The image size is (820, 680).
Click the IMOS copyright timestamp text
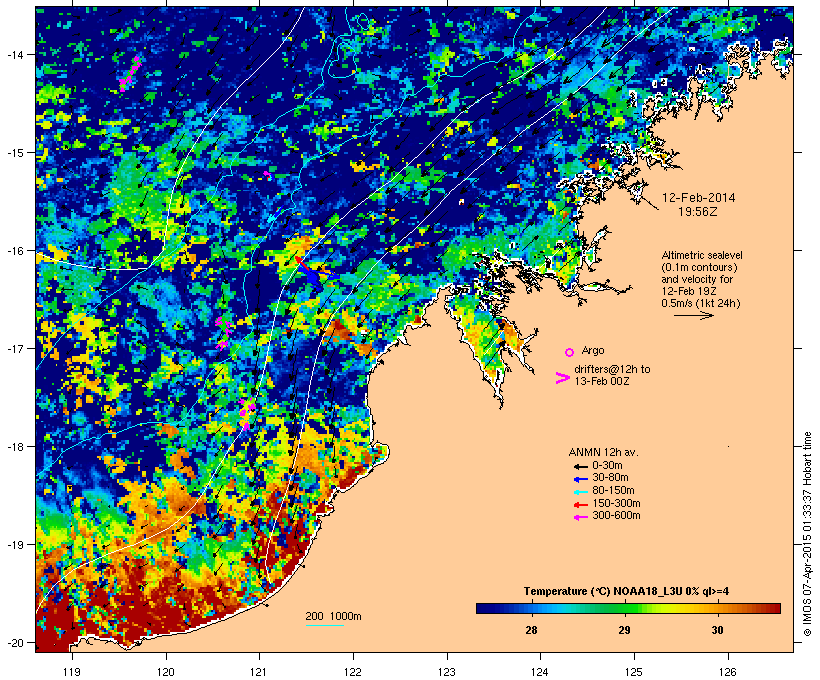807,534
